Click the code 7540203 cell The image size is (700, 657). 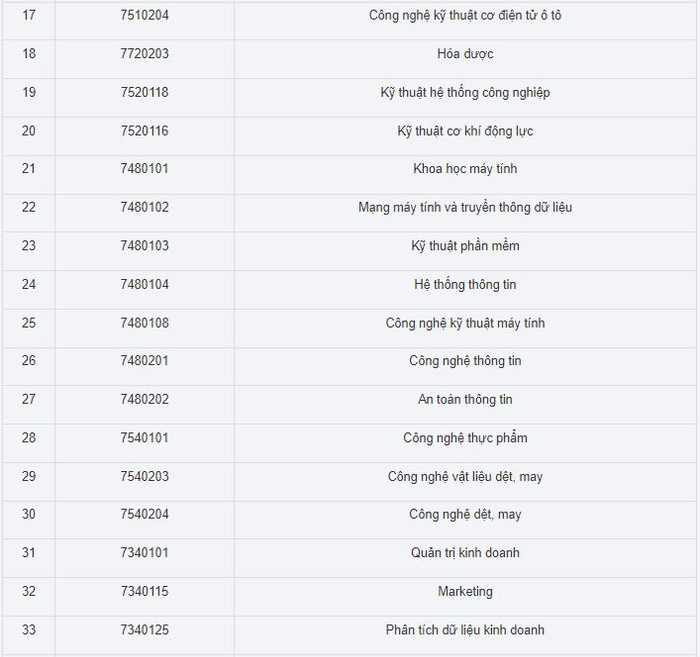tap(144, 477)
